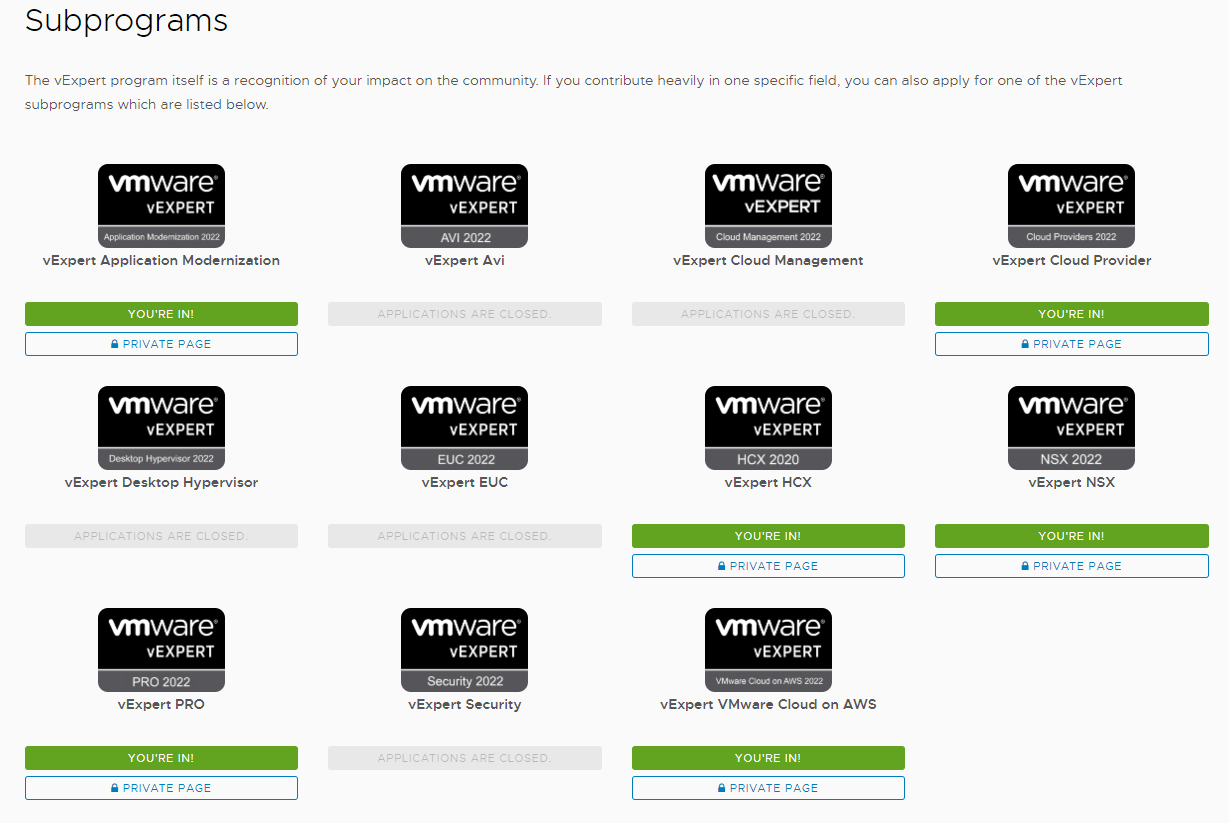
Task: Open Private Page for Application Modernization
Action: 161,344
